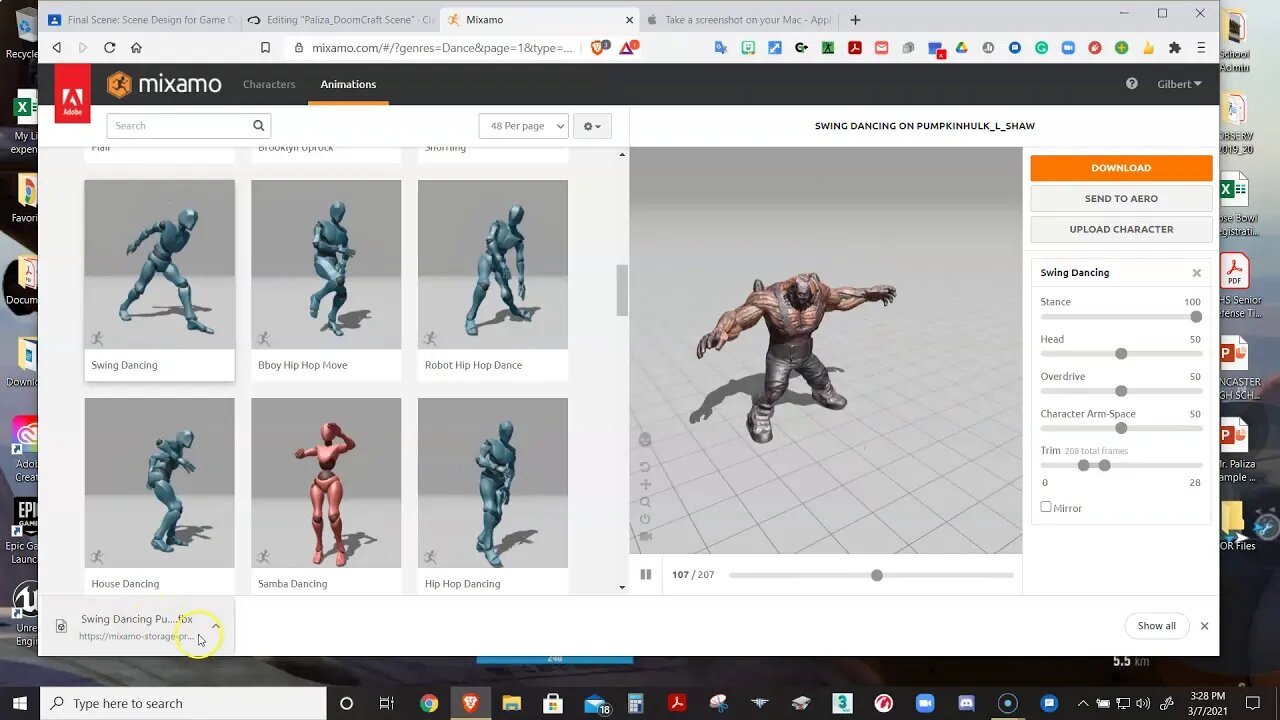Viewport: 1280px width, 720px height.
Task: Click the Google Translate extension icon
Action: click(x=721, y=47)
